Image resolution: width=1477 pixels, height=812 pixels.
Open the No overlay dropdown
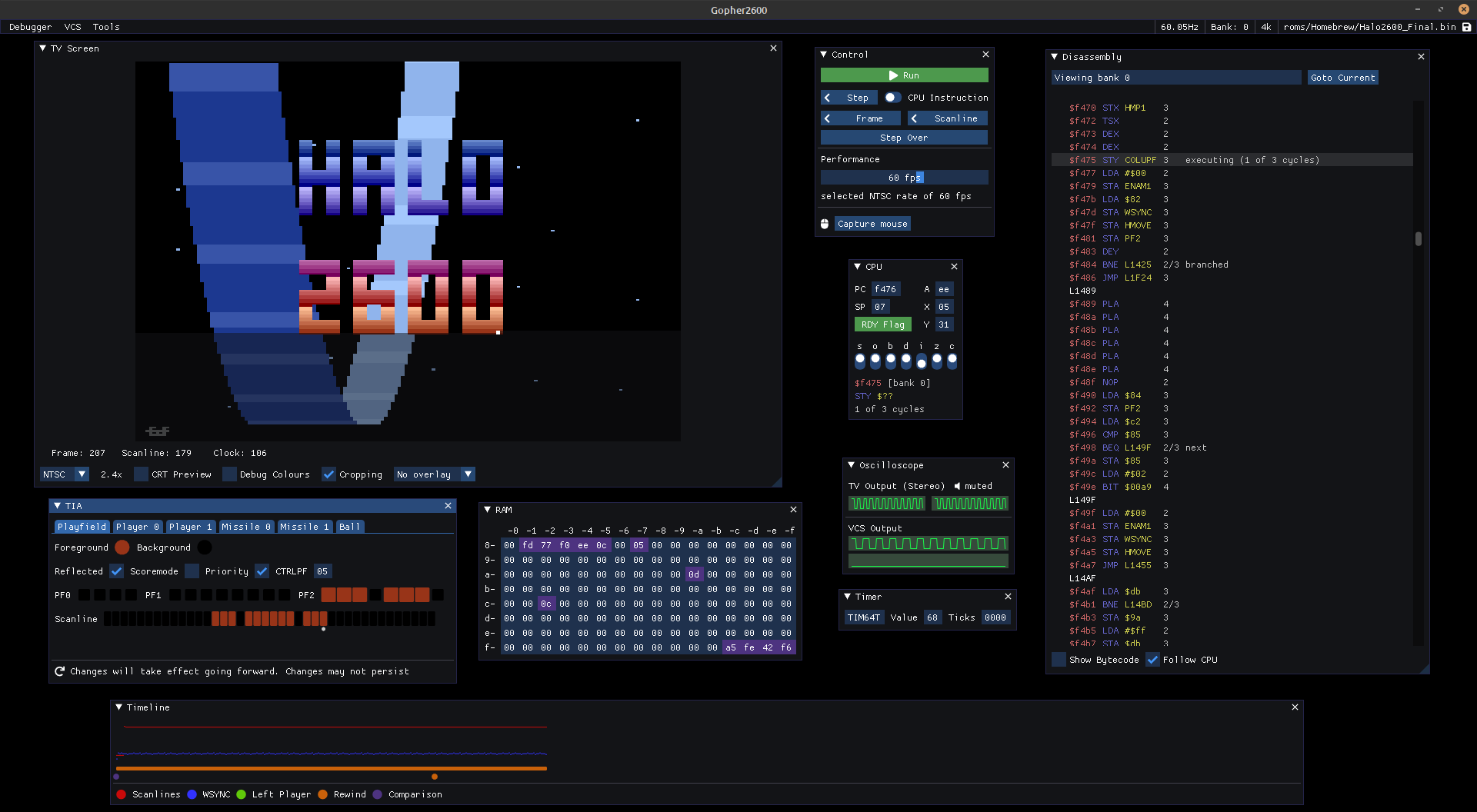[434, 474]
